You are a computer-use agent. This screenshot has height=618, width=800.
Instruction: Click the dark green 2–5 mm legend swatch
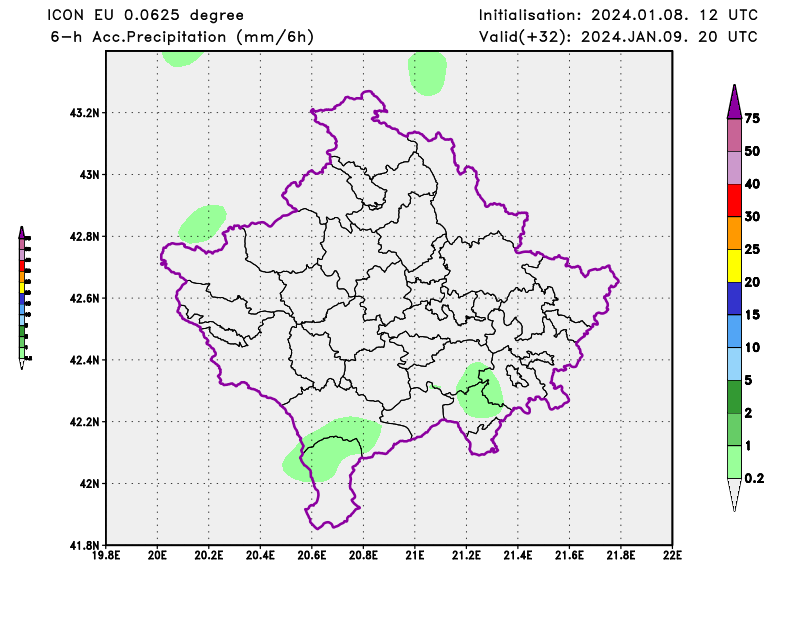click(734, 397)
